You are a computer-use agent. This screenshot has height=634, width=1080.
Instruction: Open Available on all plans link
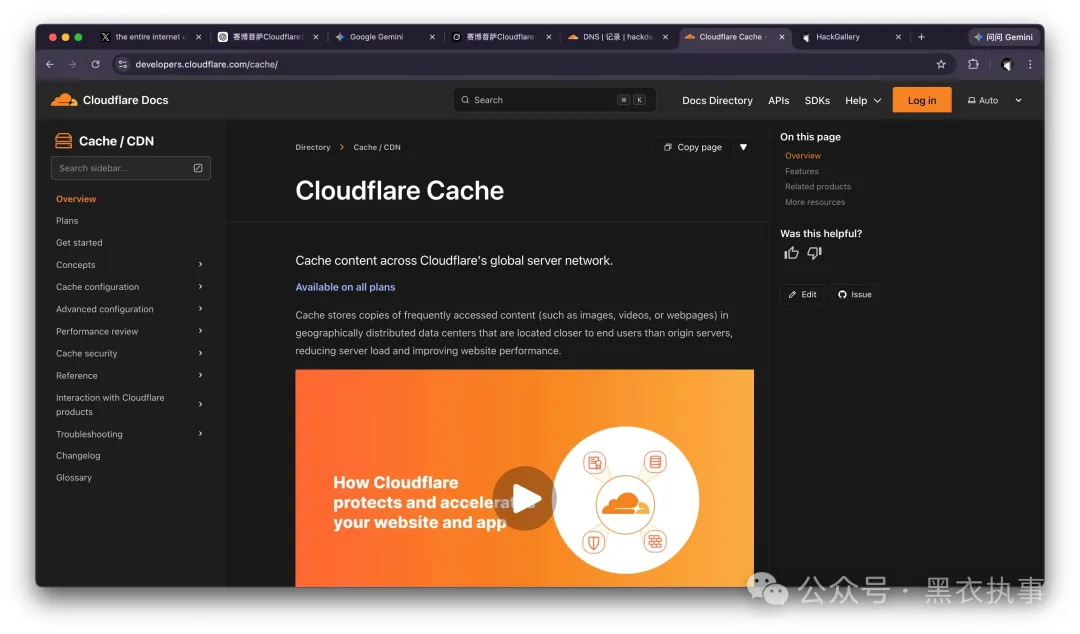point(345,287)
